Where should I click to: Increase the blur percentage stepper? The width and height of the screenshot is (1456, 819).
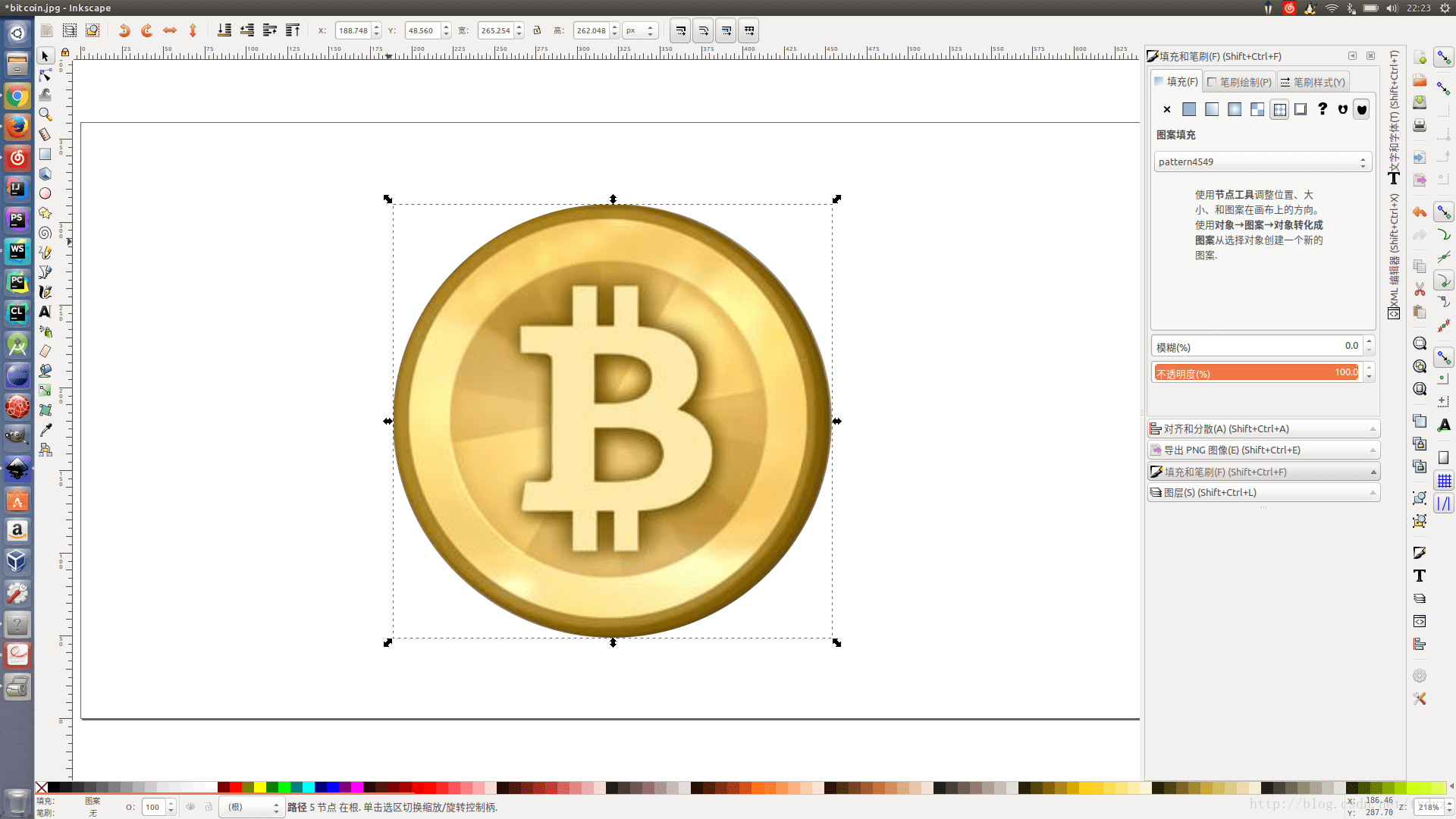1369,341
